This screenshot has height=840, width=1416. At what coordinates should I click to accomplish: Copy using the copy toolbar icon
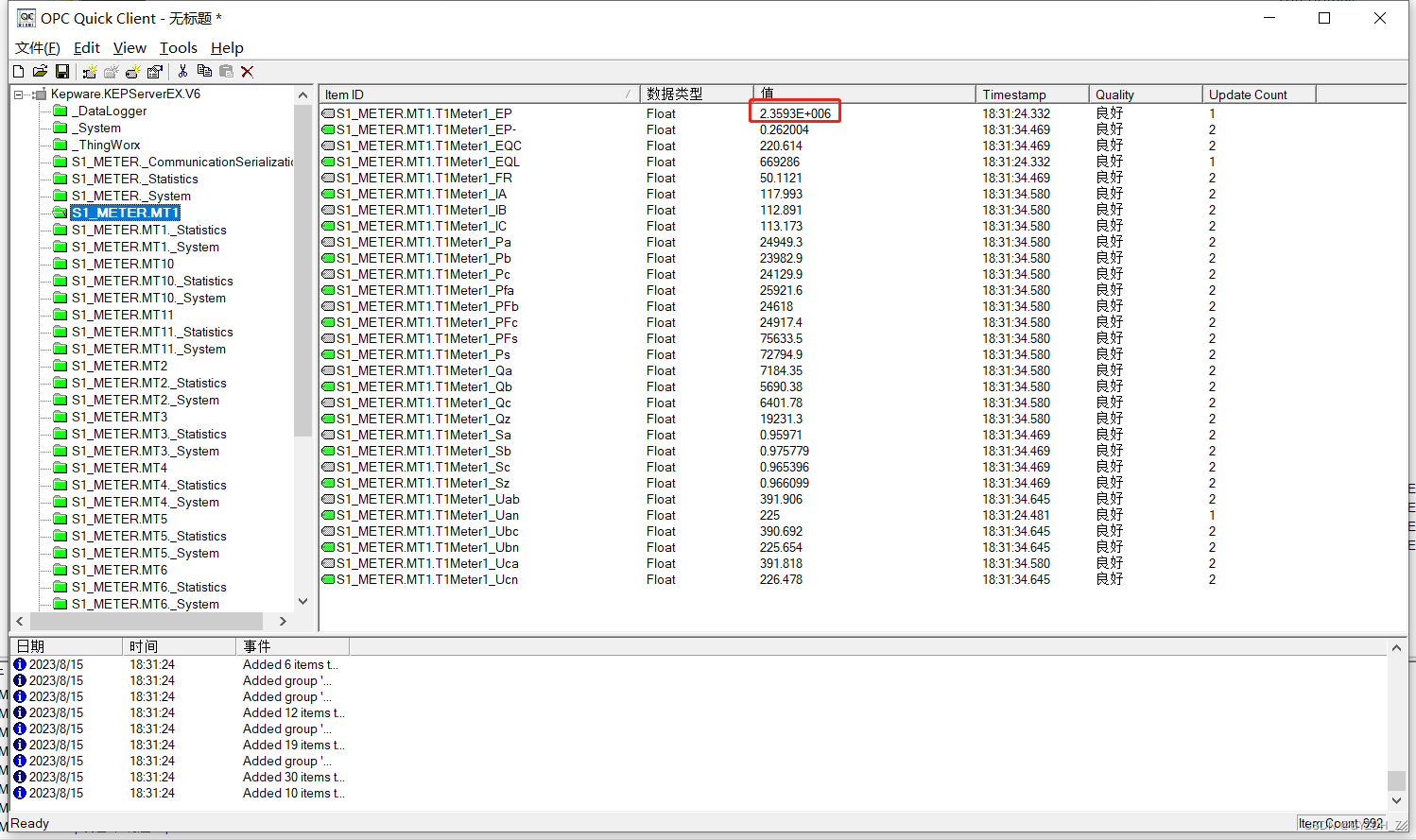pyautogui.click(x=204, y=71)
